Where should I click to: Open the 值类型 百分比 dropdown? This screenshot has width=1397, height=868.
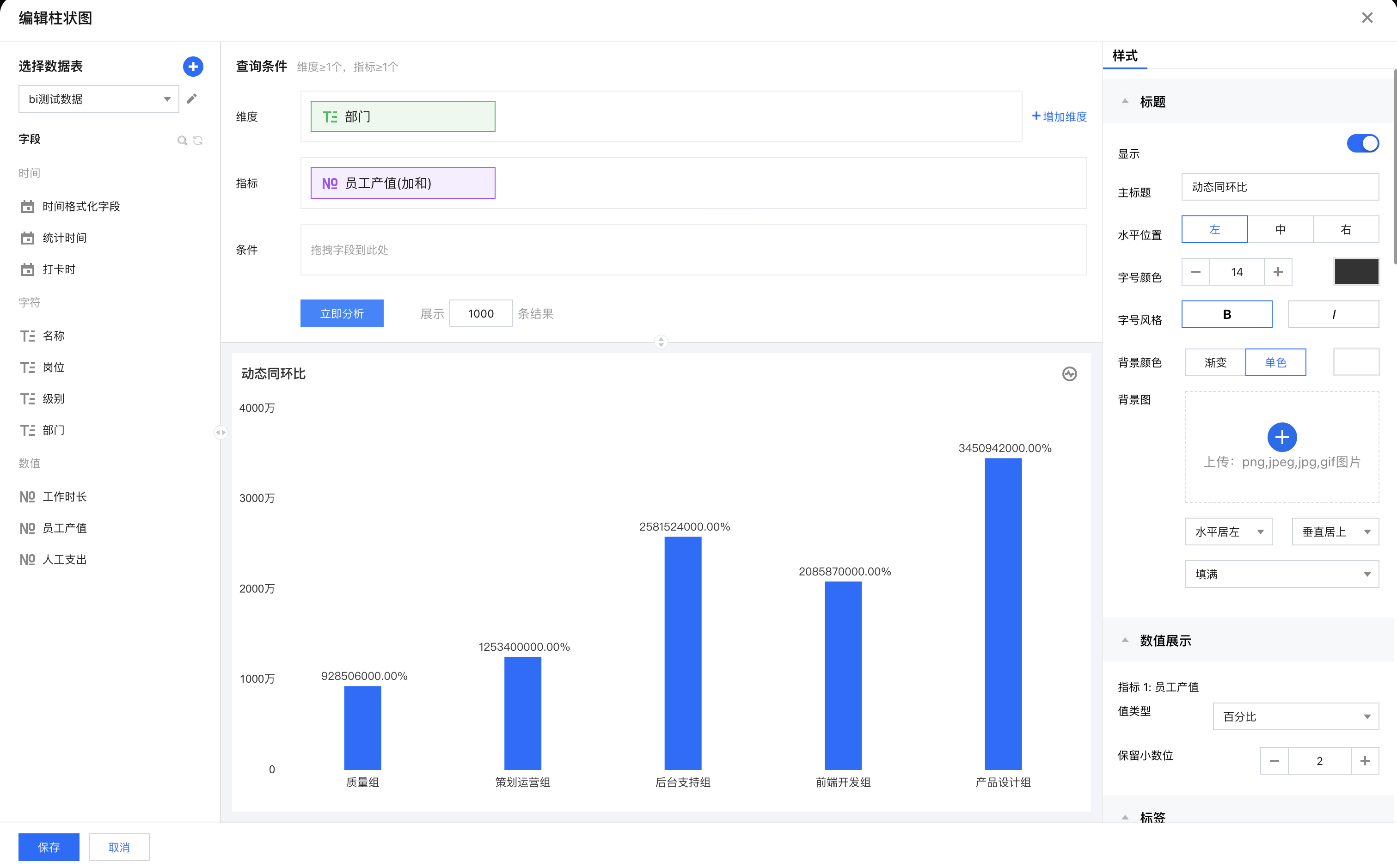pos(1295,716)
